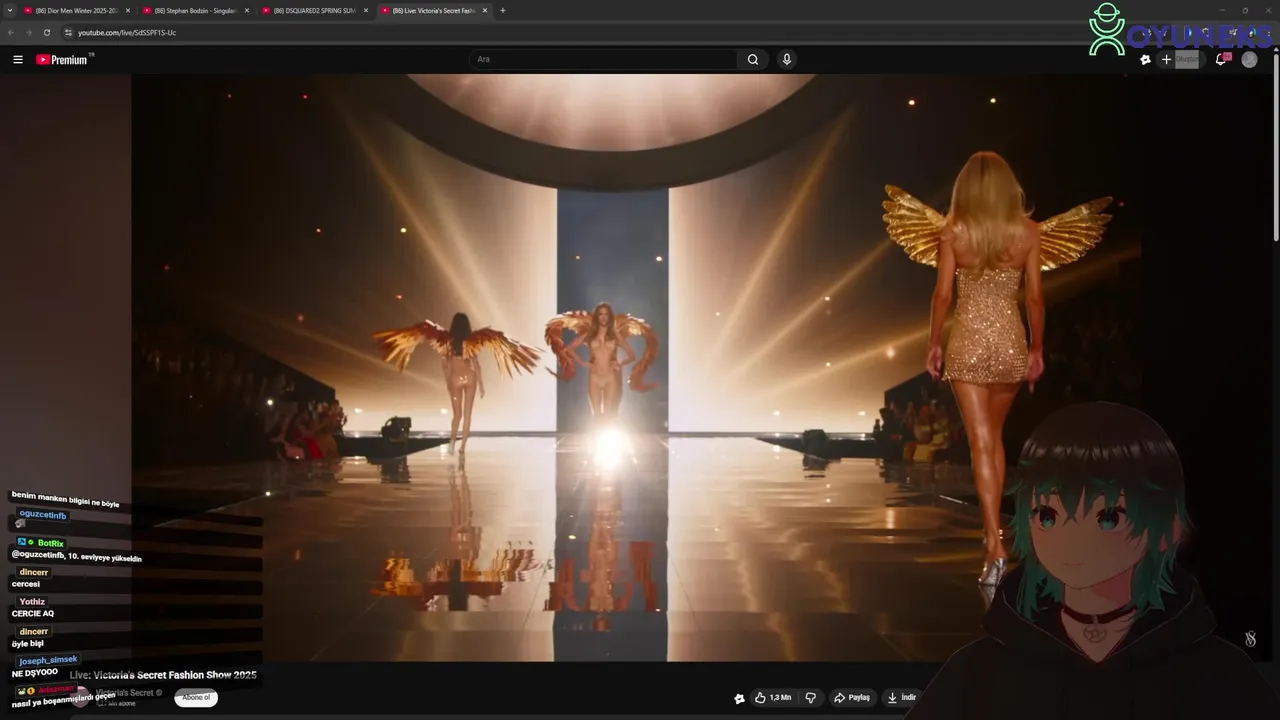Open a new browser tab

pos(503,11)
